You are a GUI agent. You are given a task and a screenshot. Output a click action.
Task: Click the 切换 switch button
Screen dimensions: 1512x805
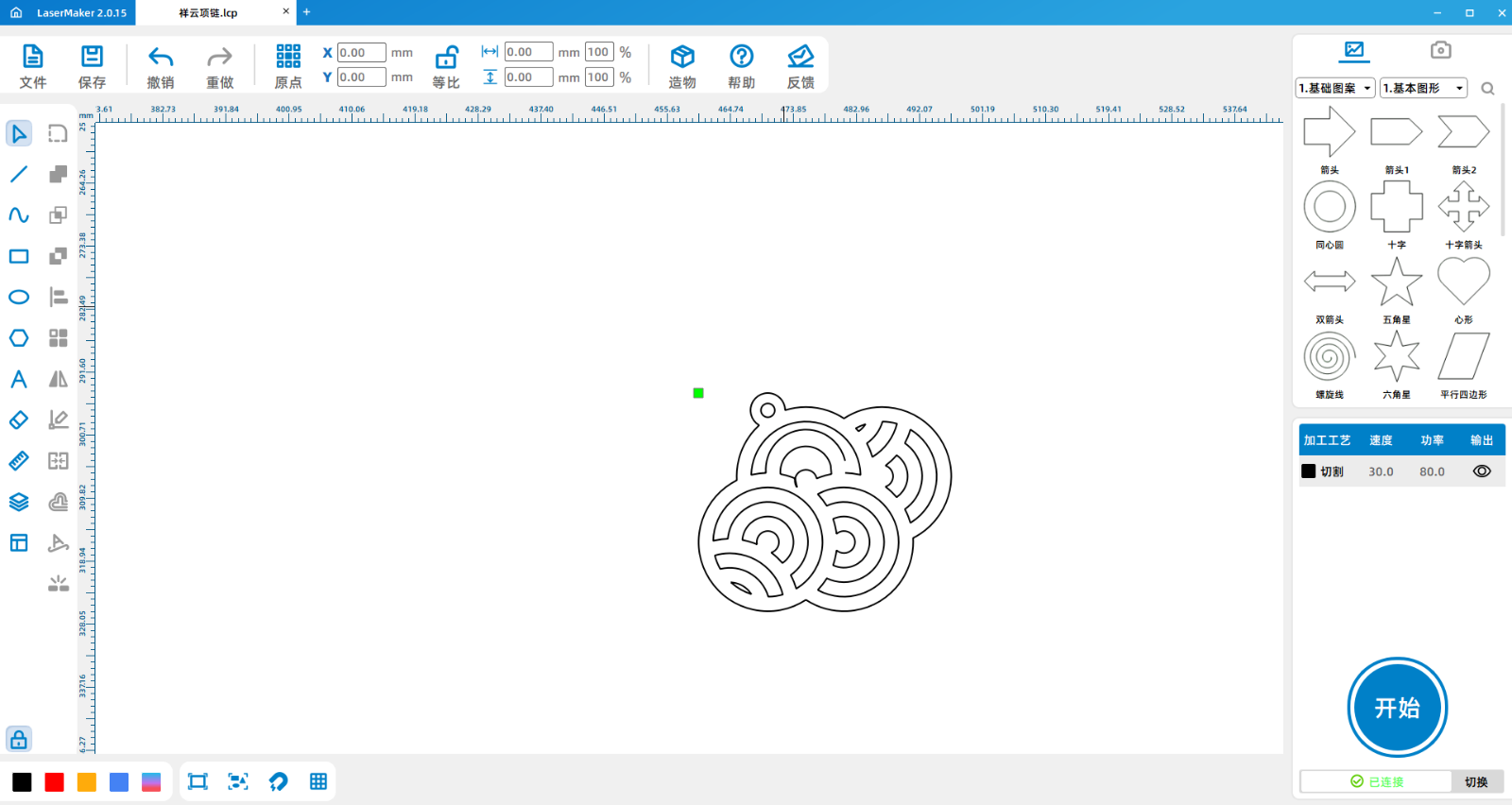[1476, 781]
